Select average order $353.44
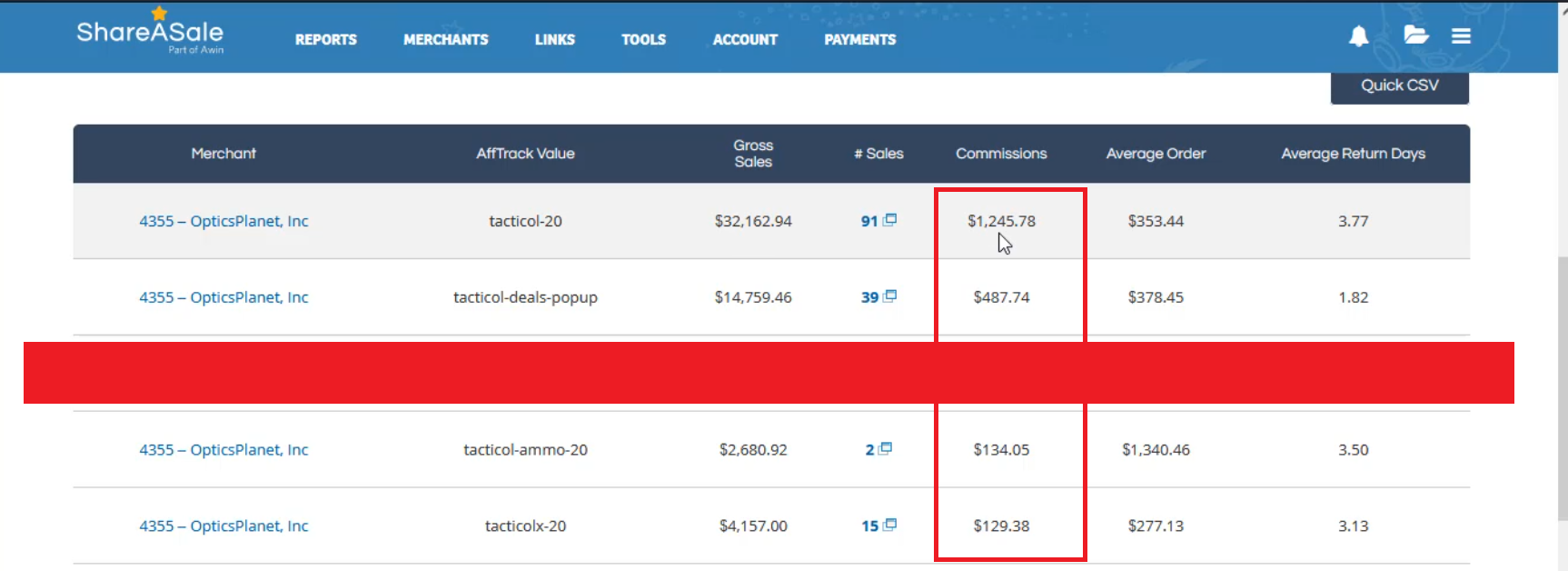1568x571 pixels. pos(1156,221)
